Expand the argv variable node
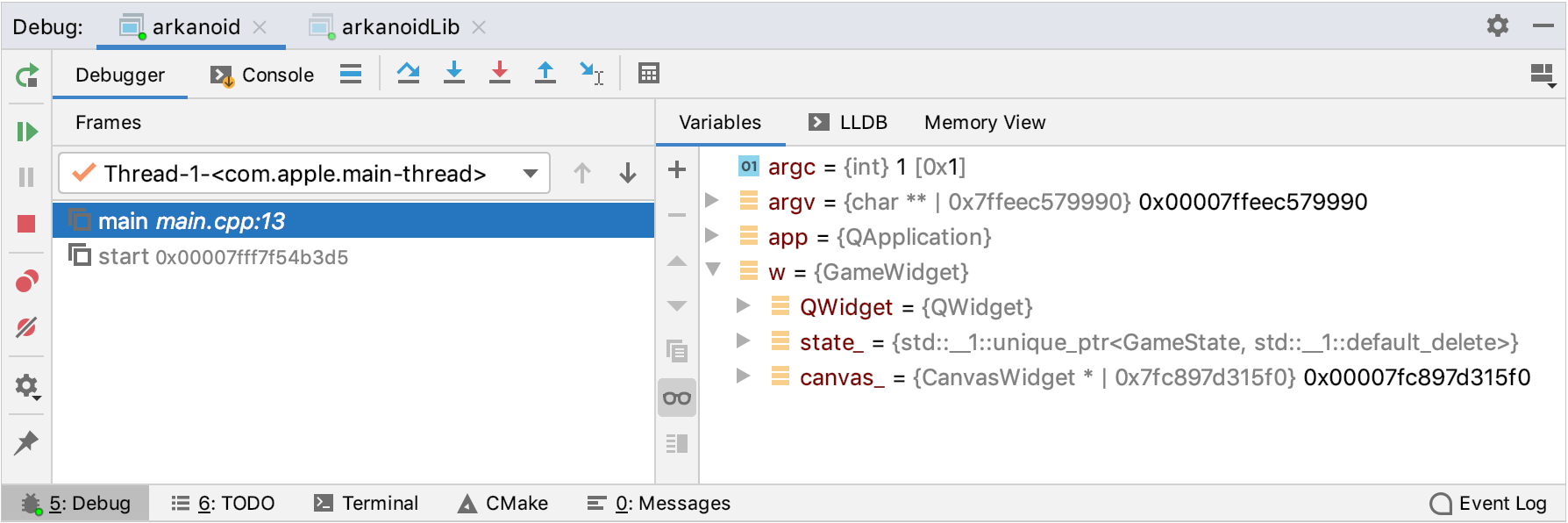This screenshot has height=523, width=1568. tap(712, 201)
